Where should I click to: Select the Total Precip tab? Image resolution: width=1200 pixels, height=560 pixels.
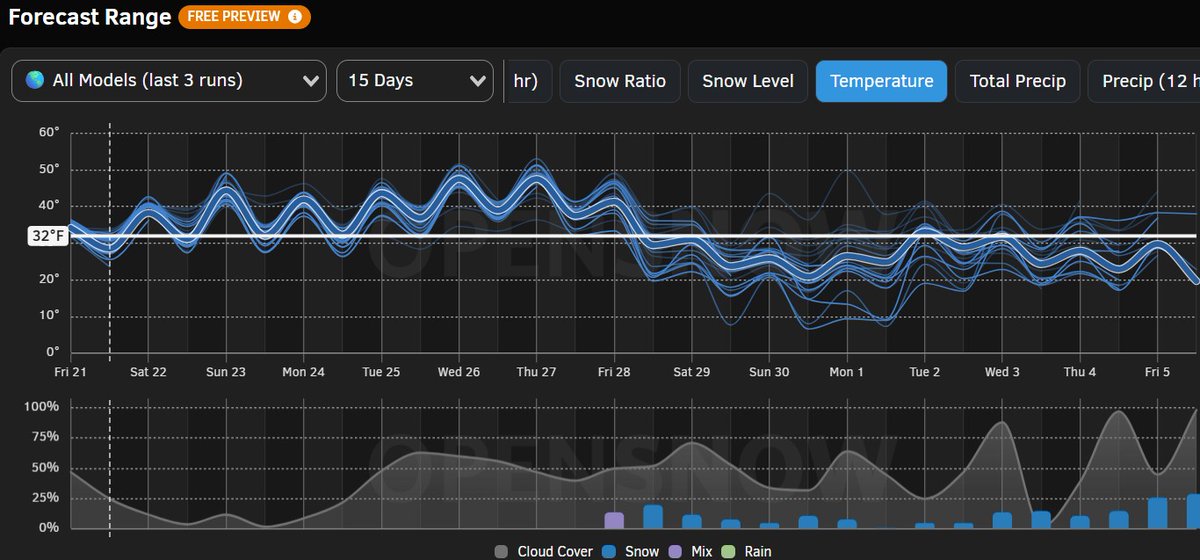pyautogui.click(x=1018, y=81)
